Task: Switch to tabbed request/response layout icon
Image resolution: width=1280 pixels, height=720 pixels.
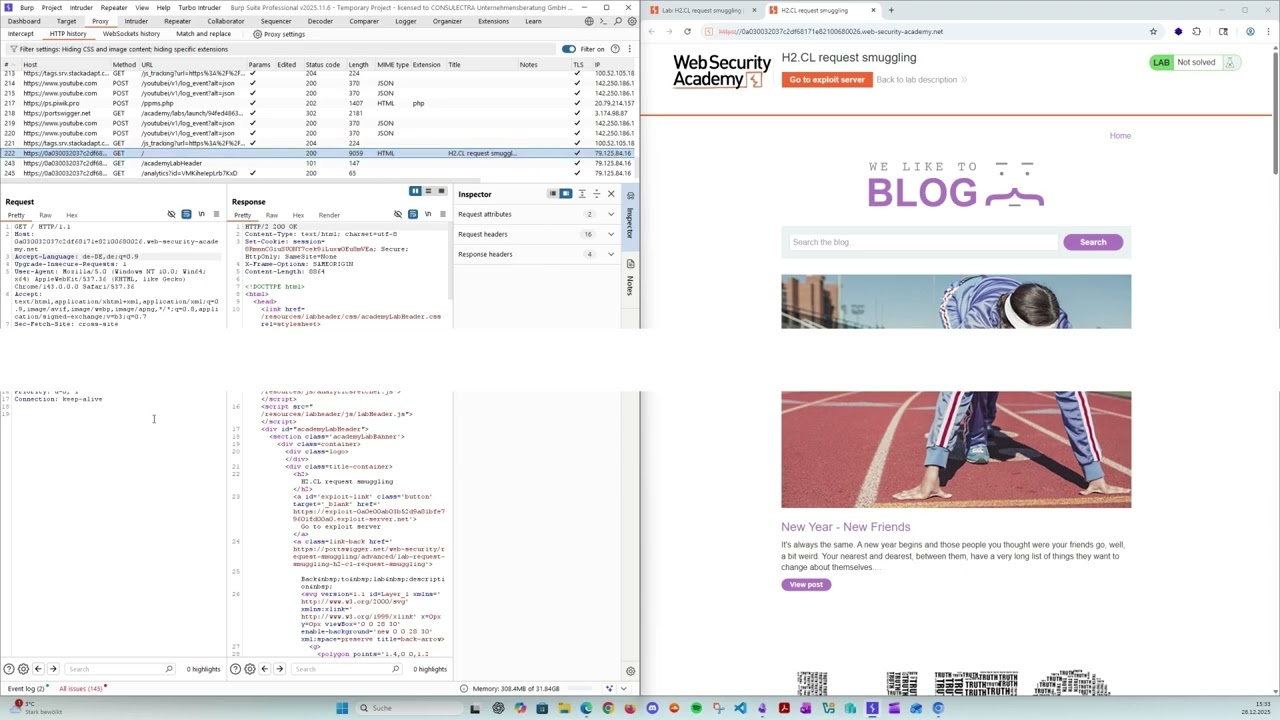Action: [x=441, y=191]
